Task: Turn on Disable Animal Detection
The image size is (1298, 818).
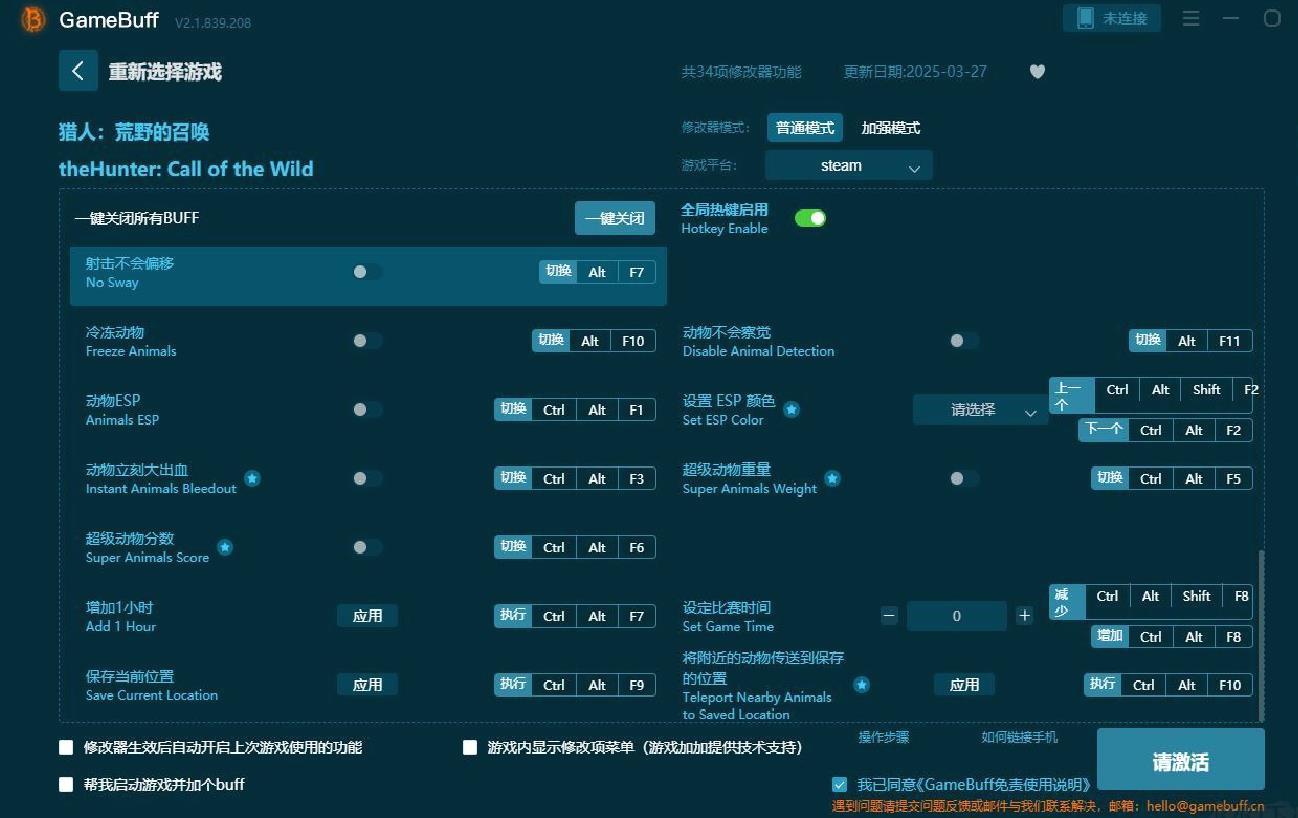Action: 964,340
